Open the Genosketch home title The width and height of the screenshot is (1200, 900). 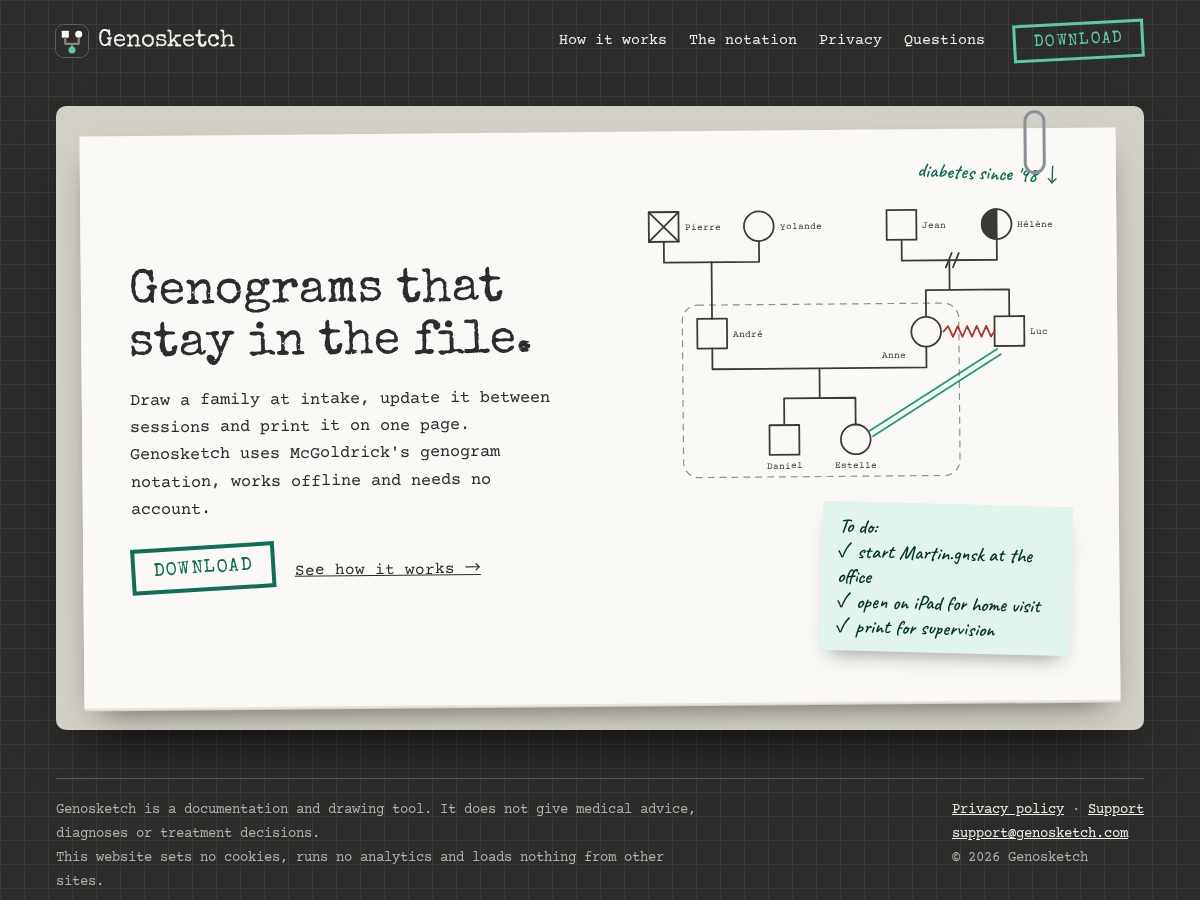coord(166,40)
